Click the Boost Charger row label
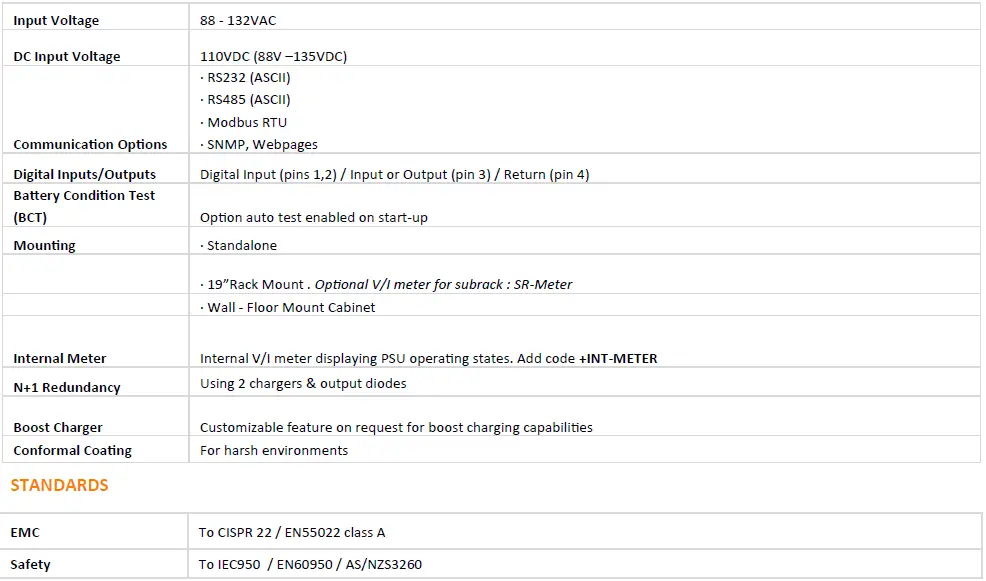 click(58, 427)
